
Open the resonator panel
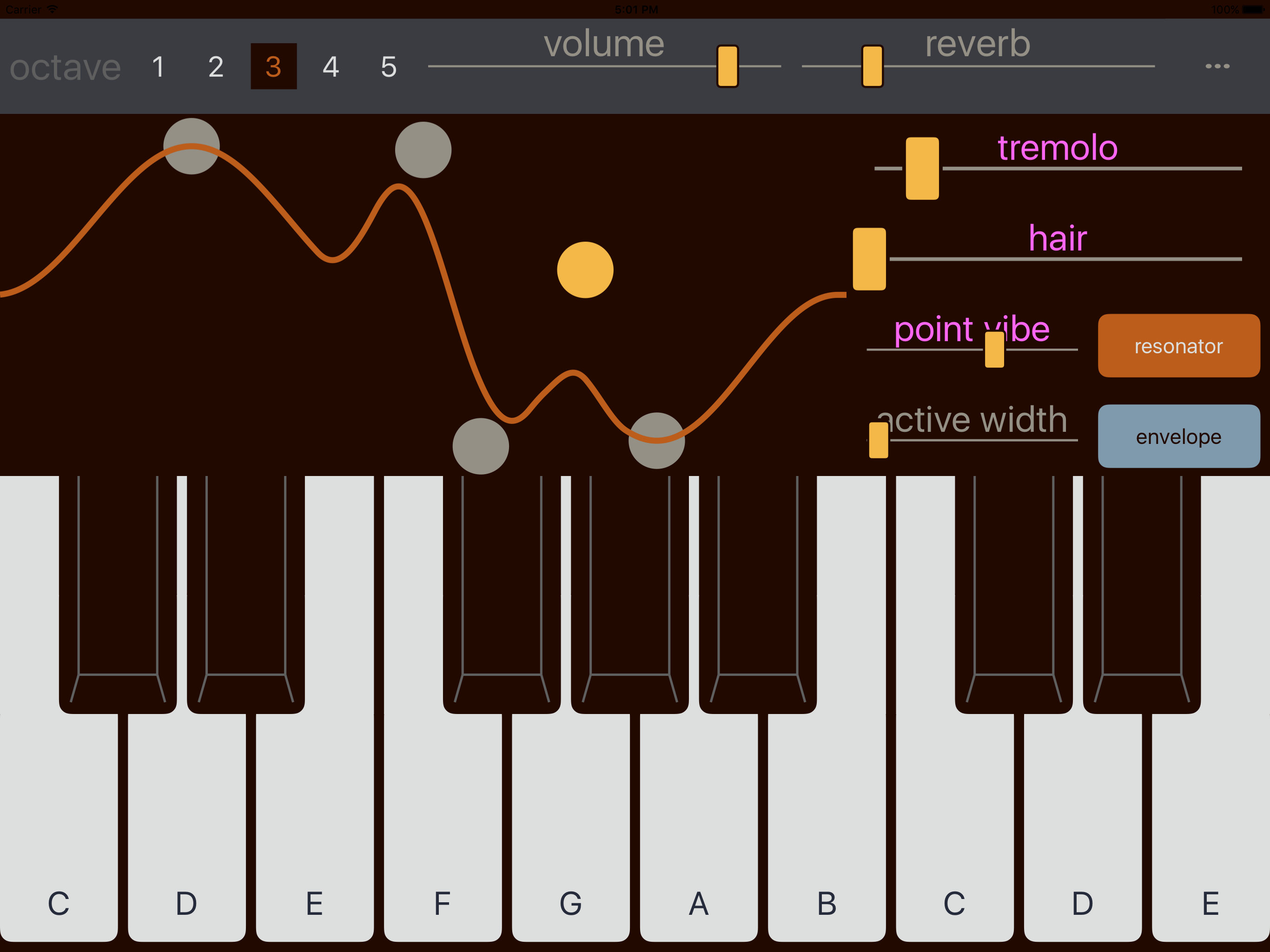[1179, 346]
